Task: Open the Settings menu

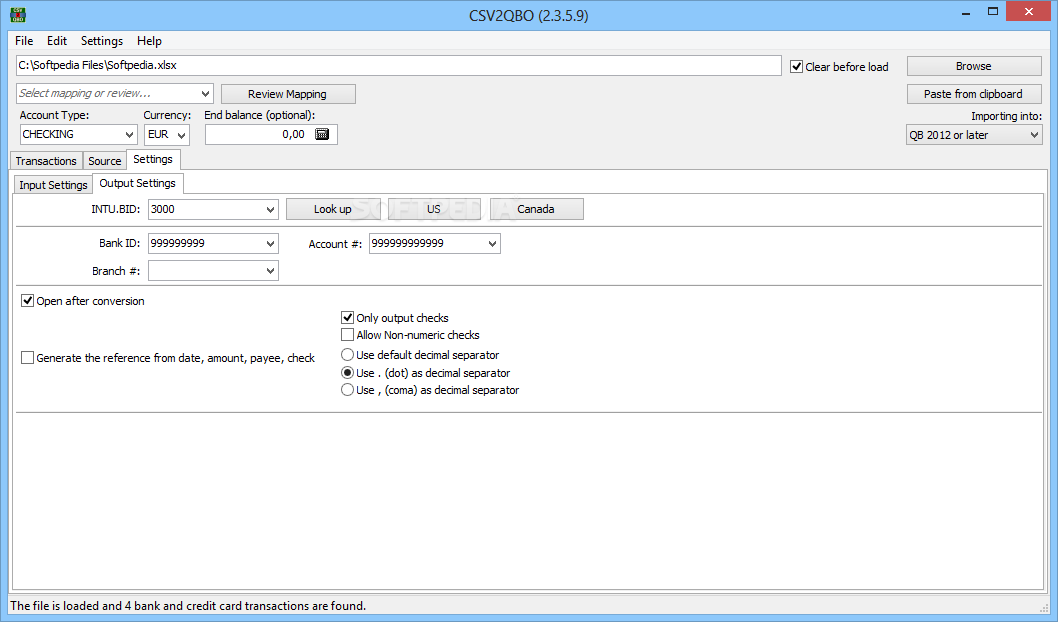Action: coord(102,41)
